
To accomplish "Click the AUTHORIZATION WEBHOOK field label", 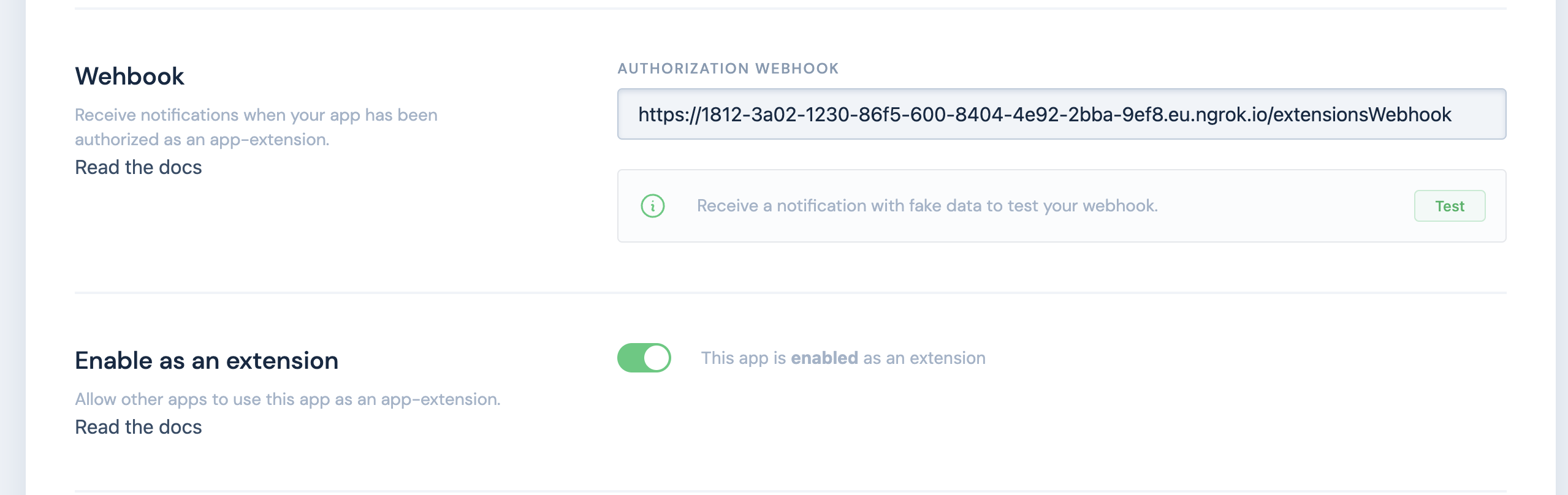I will coord(728,69).
